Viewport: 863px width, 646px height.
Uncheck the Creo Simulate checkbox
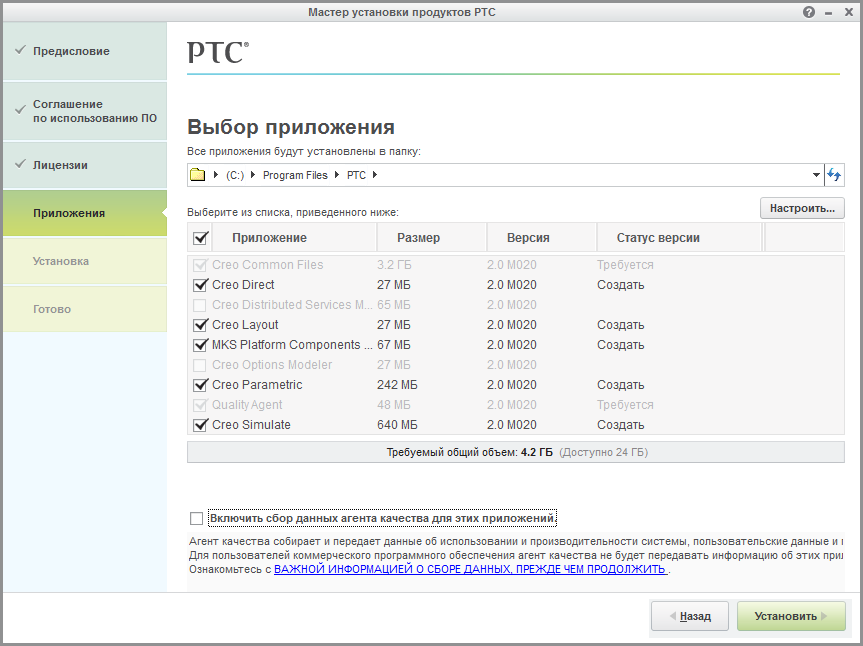(200, 425)
